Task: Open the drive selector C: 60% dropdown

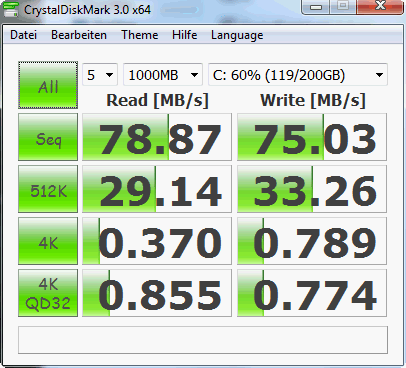Action: [x=298, y=75]
